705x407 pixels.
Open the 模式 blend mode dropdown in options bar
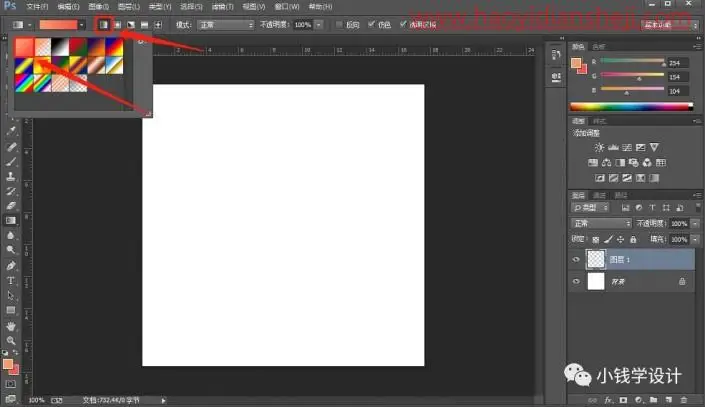click(226, 25)
